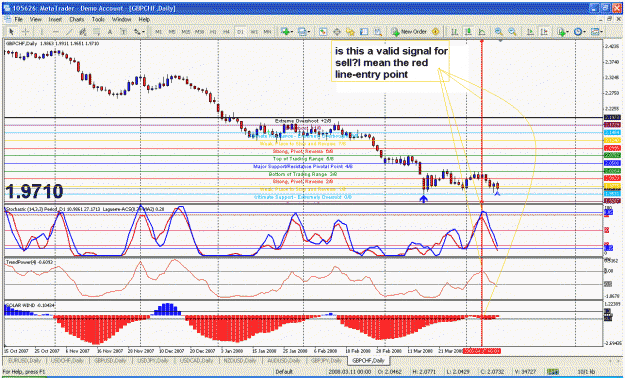Switch chart to M15 timeframe

(186, 32)
